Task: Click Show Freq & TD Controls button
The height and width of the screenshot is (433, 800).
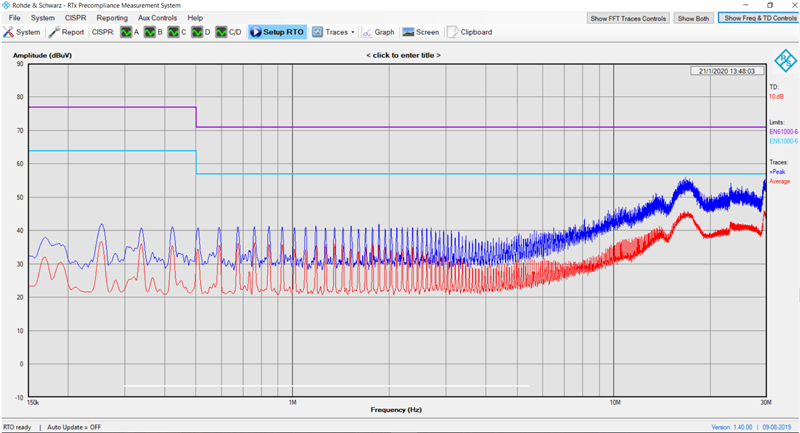Action: 760,18
